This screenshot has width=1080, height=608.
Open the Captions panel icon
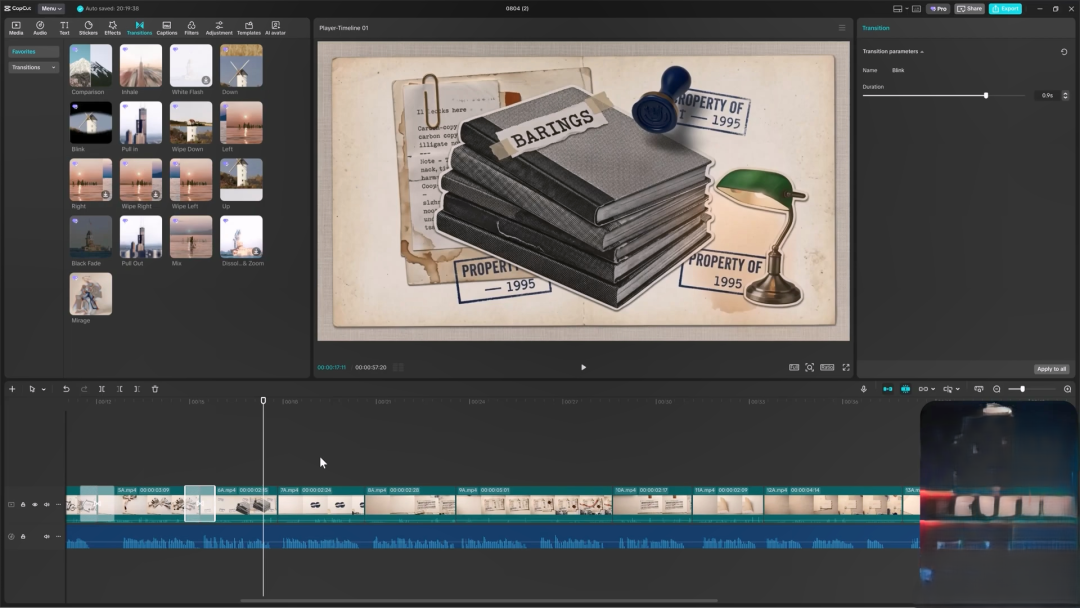click(x=167, y=28)
